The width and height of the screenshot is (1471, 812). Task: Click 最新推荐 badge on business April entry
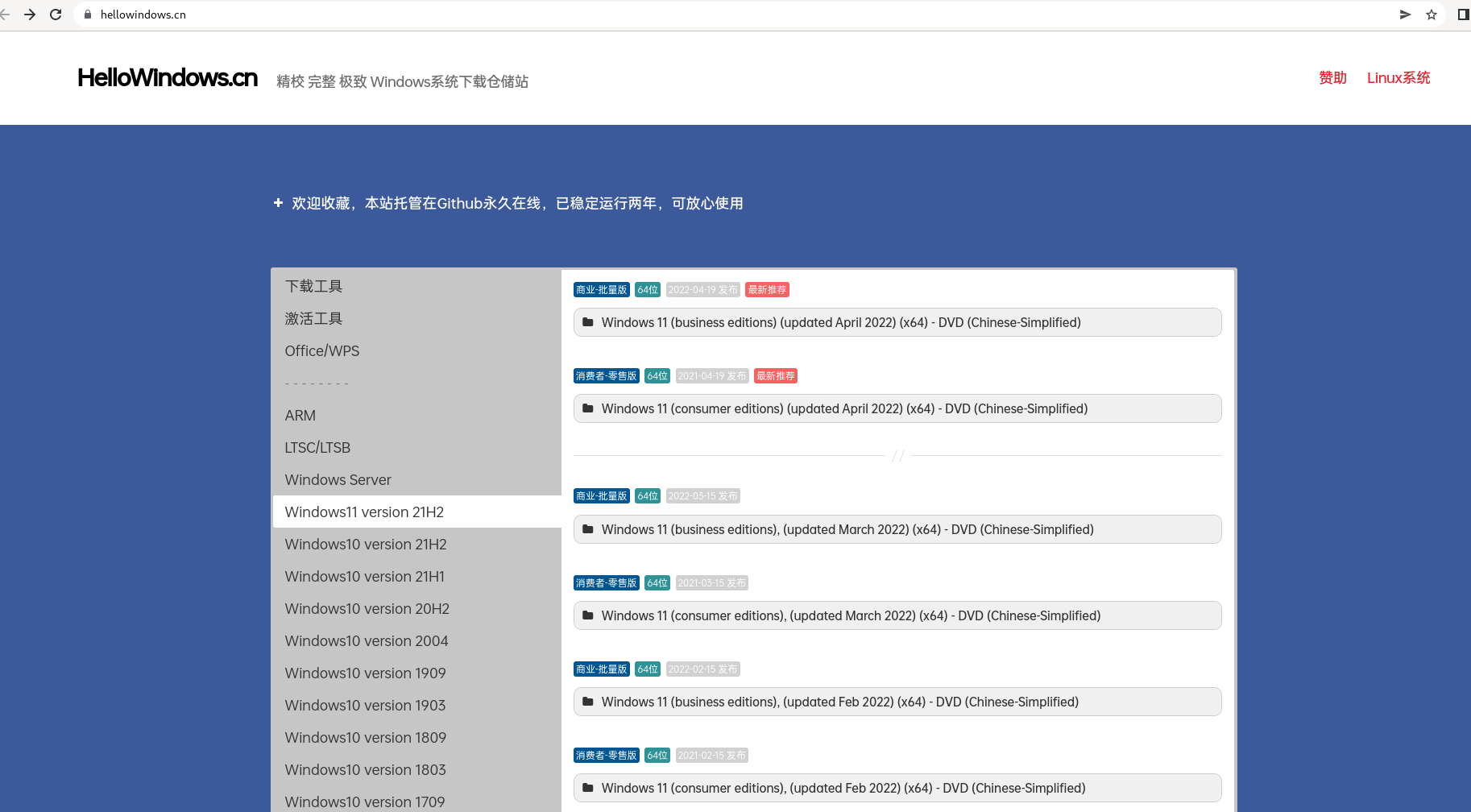tap(767, 289)
